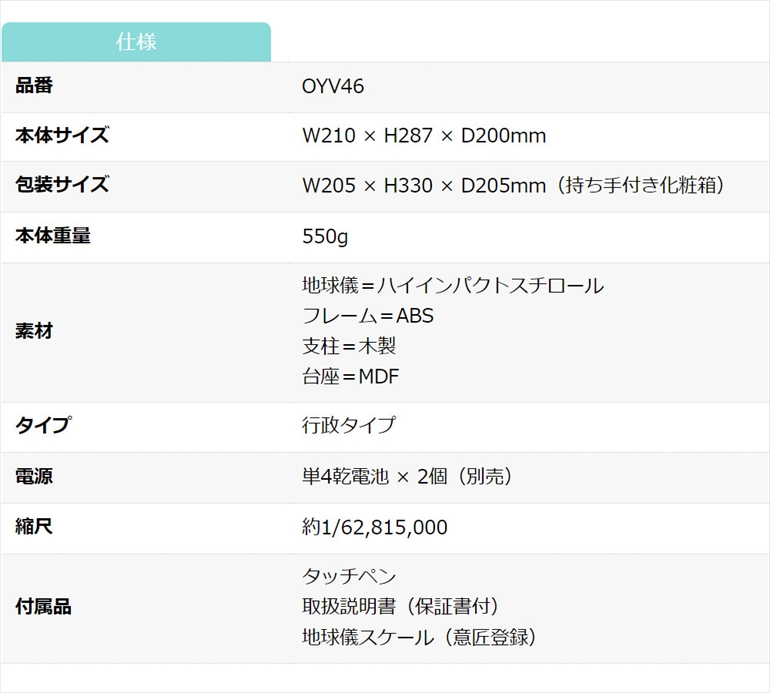The image size is (770, 693).
Task: Select the 行政タイプ value
Action: 348,425
